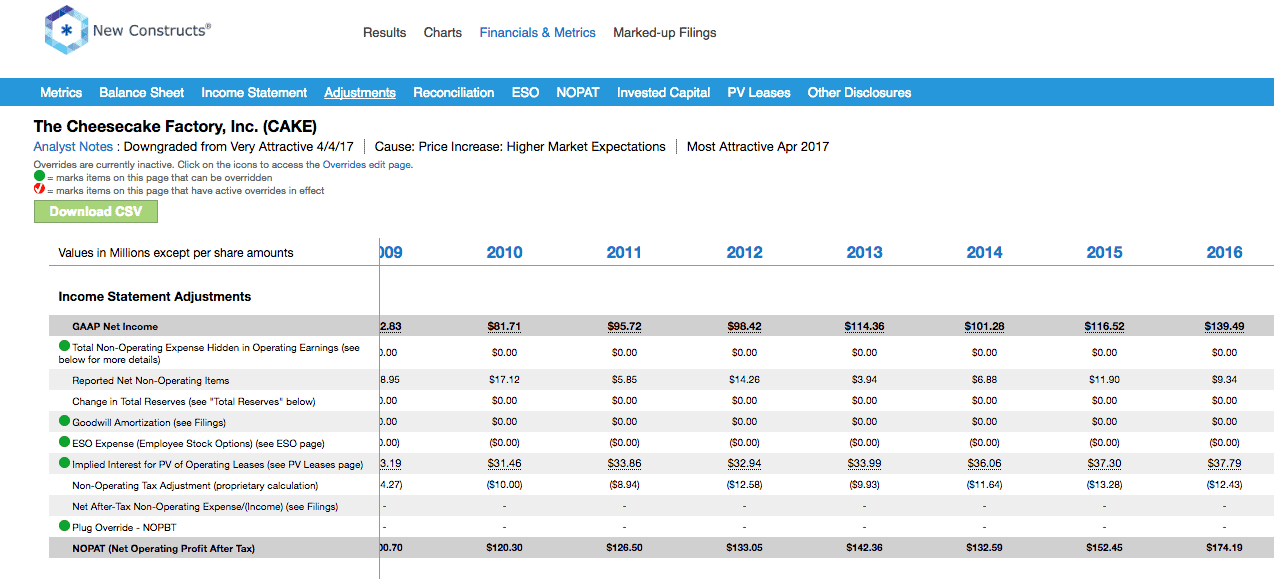Click Implied Interest value $37.79
This screenshot has width=1274, height=579.
(x=1225, y=464)
